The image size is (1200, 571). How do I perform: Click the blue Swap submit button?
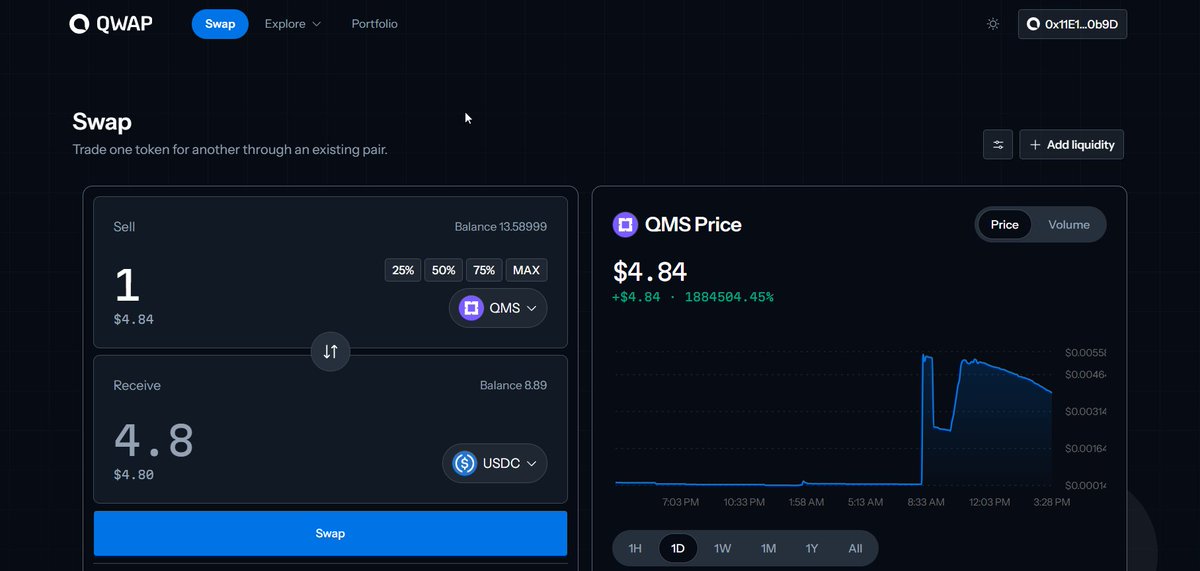(330, 533)
